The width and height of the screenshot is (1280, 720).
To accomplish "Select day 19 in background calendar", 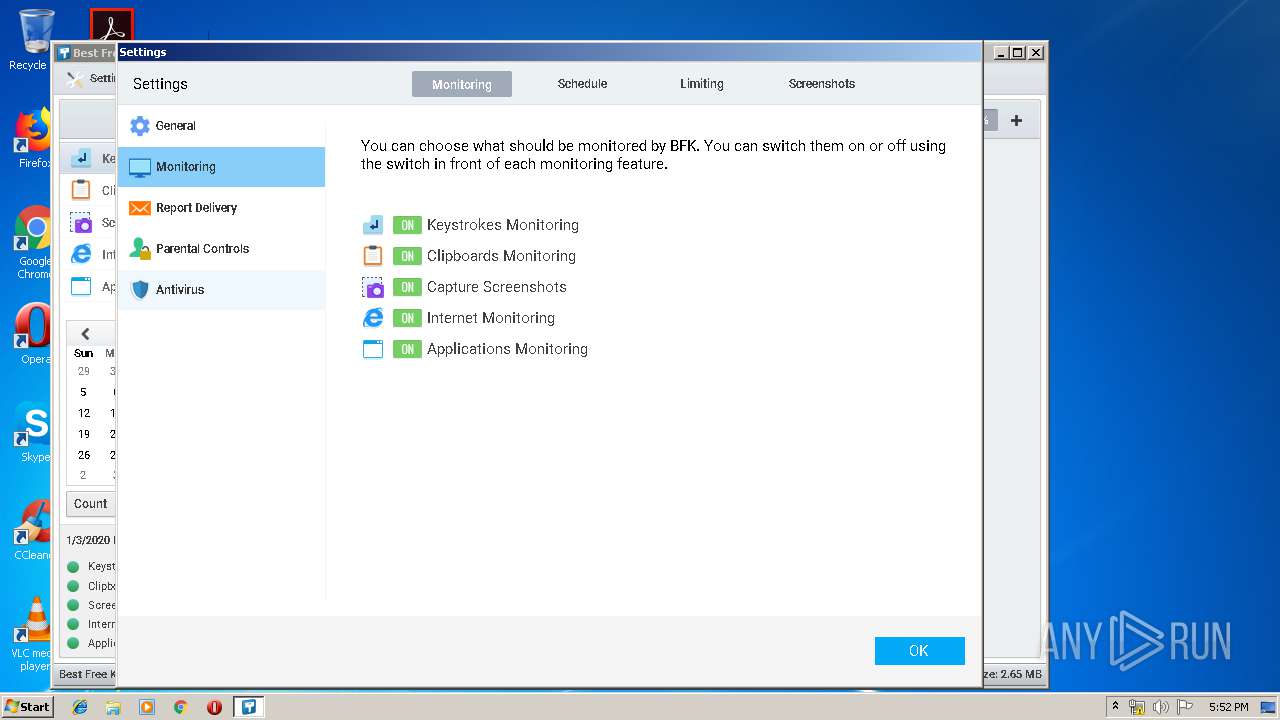I will pyautogui.click(x=84, y=434).
